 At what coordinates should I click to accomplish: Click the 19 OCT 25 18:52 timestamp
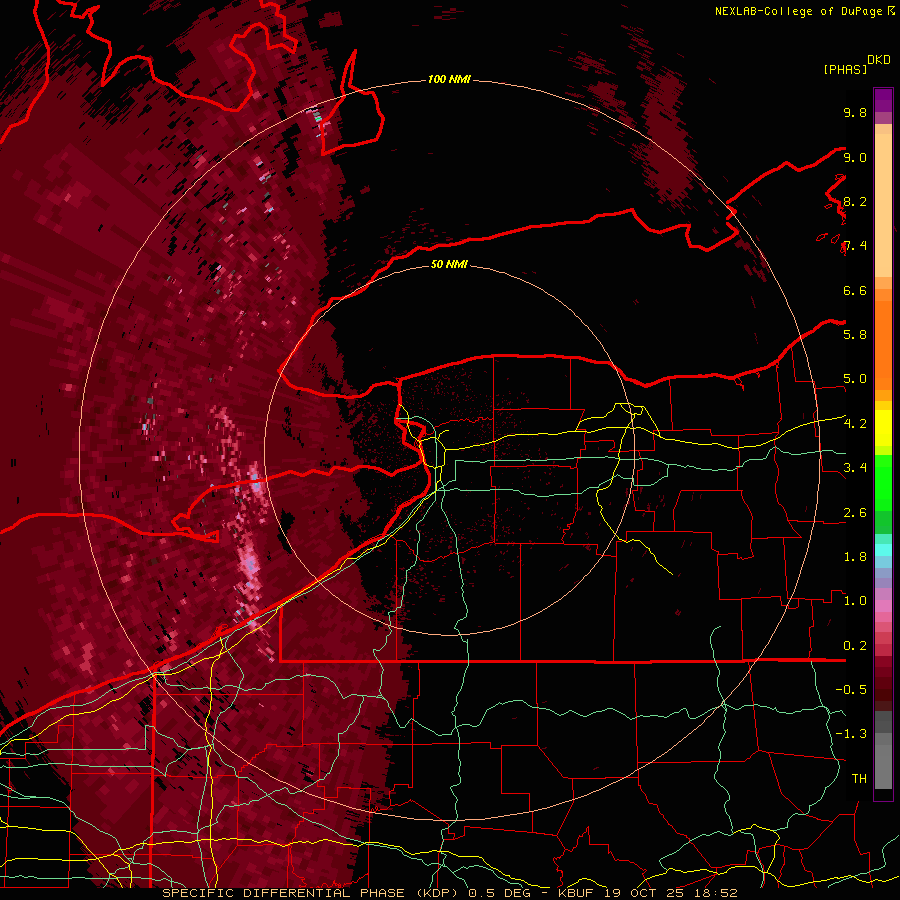click(670, 893)
